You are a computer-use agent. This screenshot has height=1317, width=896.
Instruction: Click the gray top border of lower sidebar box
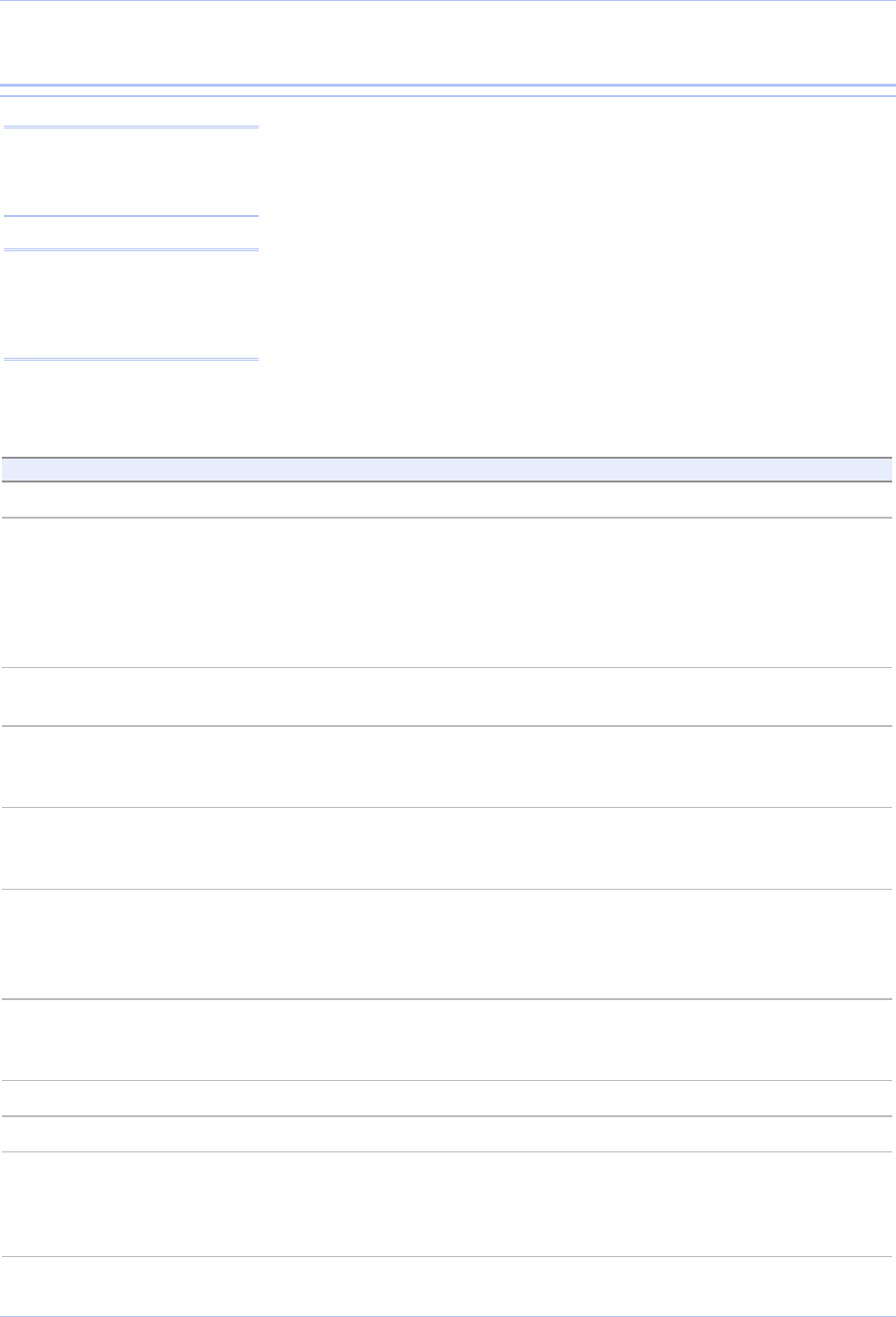click(130, 249)
